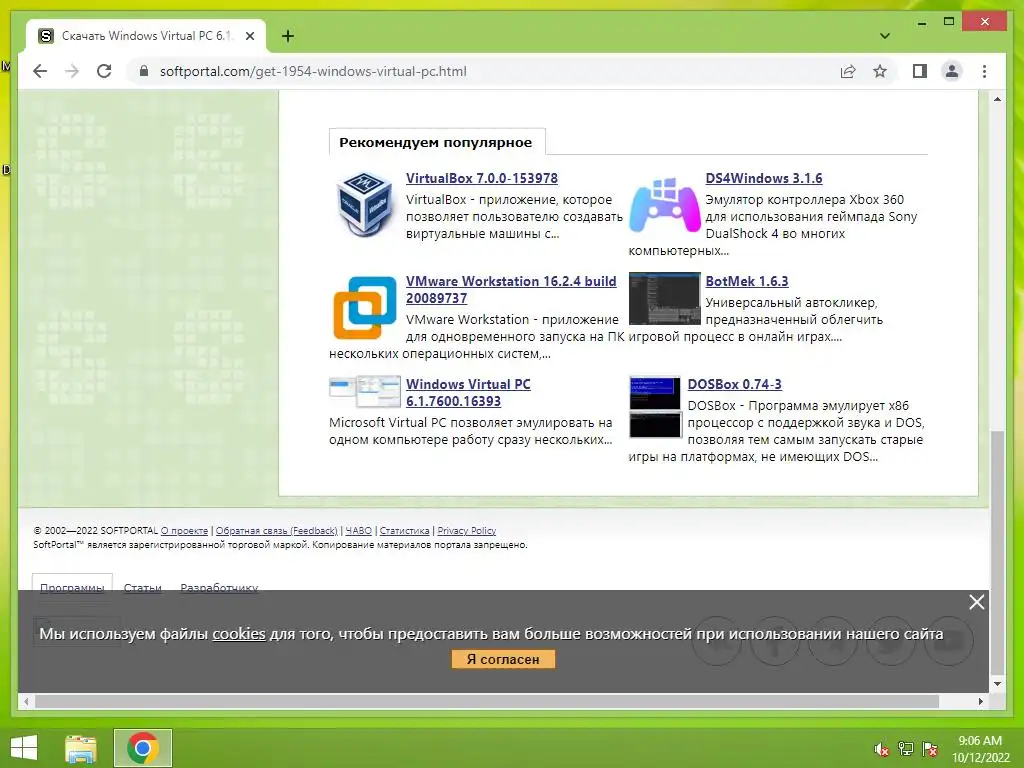The image size is (1024, 768).
Task: Click the vertical scrollbar up arrow
Action: coord(997,99)
